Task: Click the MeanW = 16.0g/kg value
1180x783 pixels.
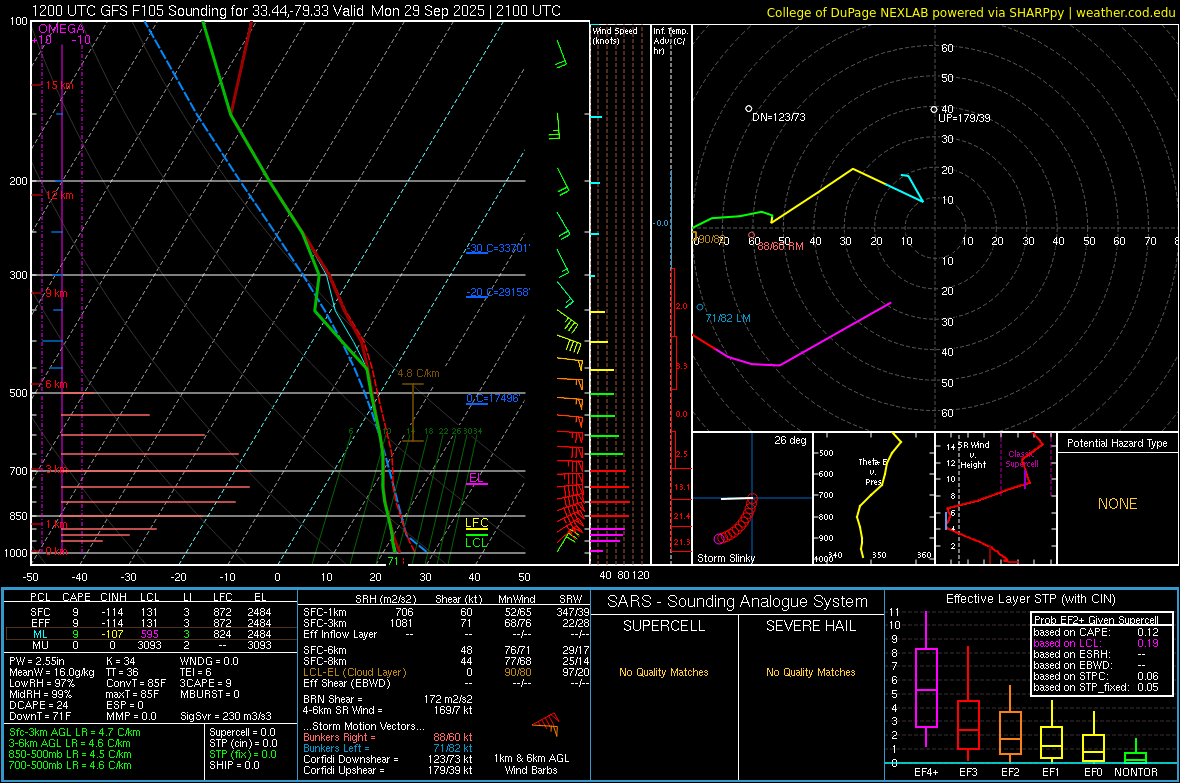Action: coord(52,672)
